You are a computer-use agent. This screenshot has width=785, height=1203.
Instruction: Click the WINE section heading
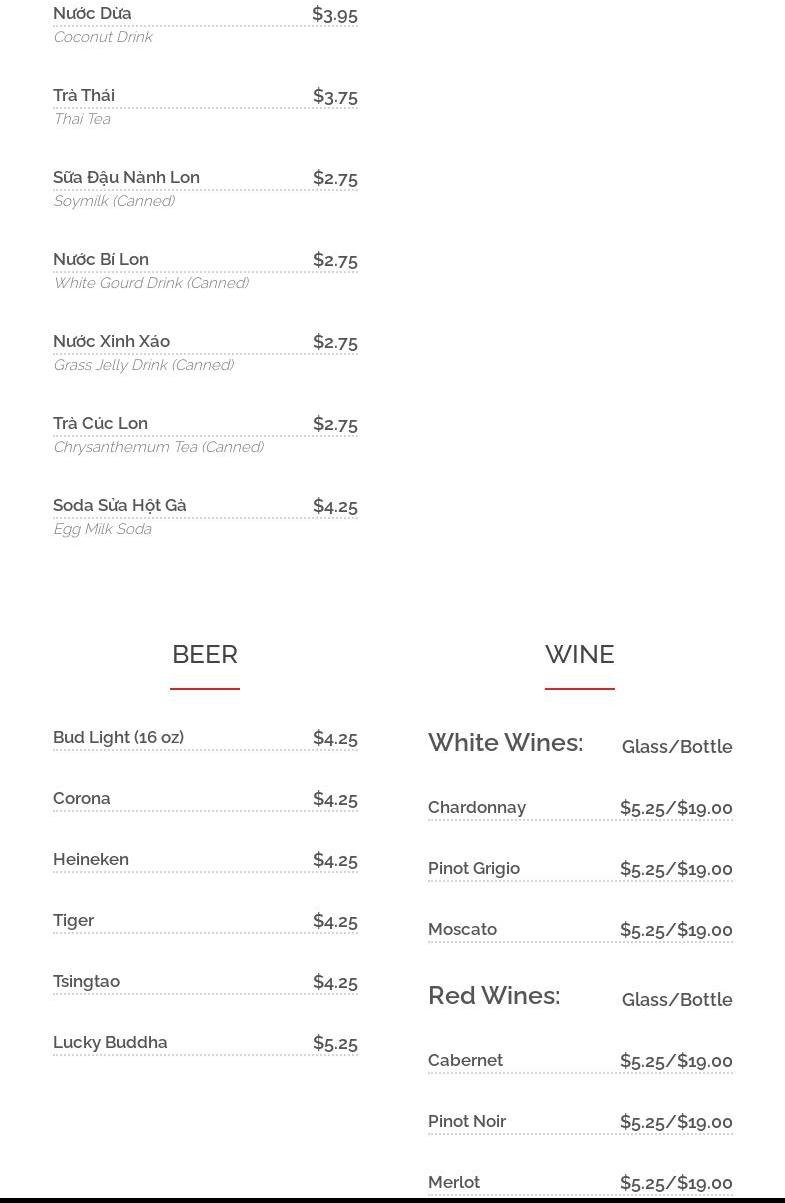[579, 654]
